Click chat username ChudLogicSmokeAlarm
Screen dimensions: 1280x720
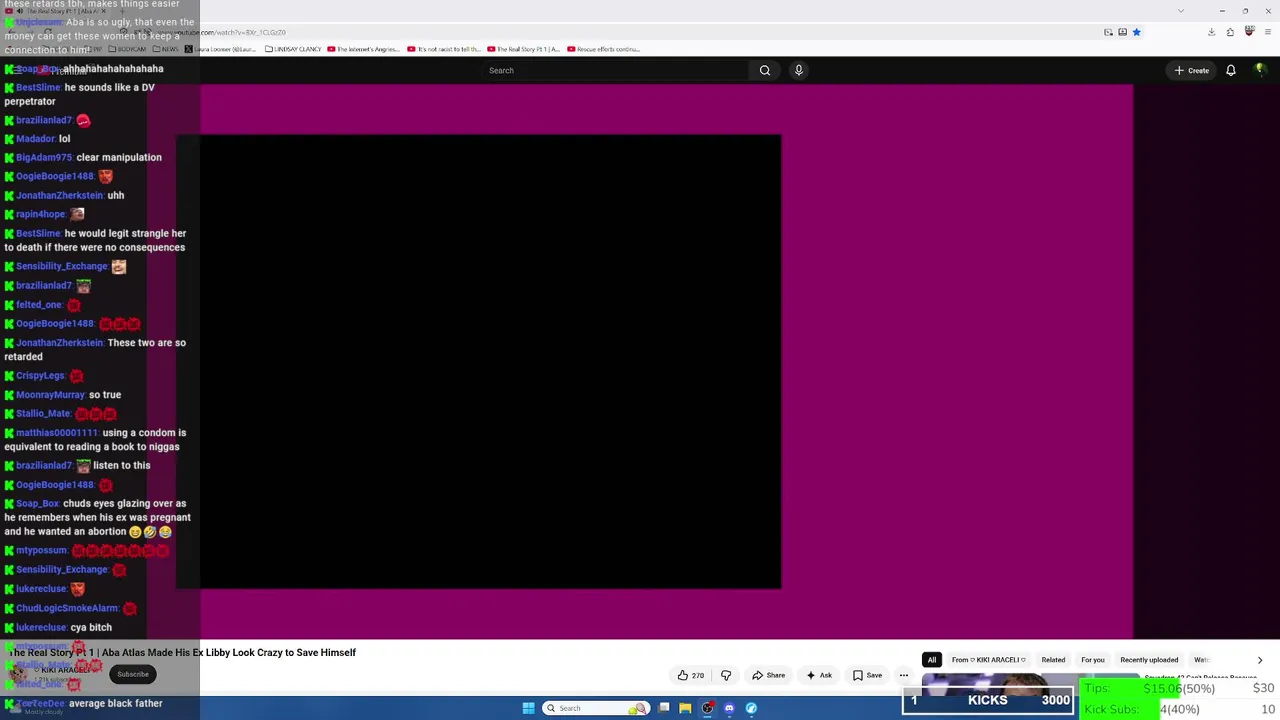tap(67, 608)
